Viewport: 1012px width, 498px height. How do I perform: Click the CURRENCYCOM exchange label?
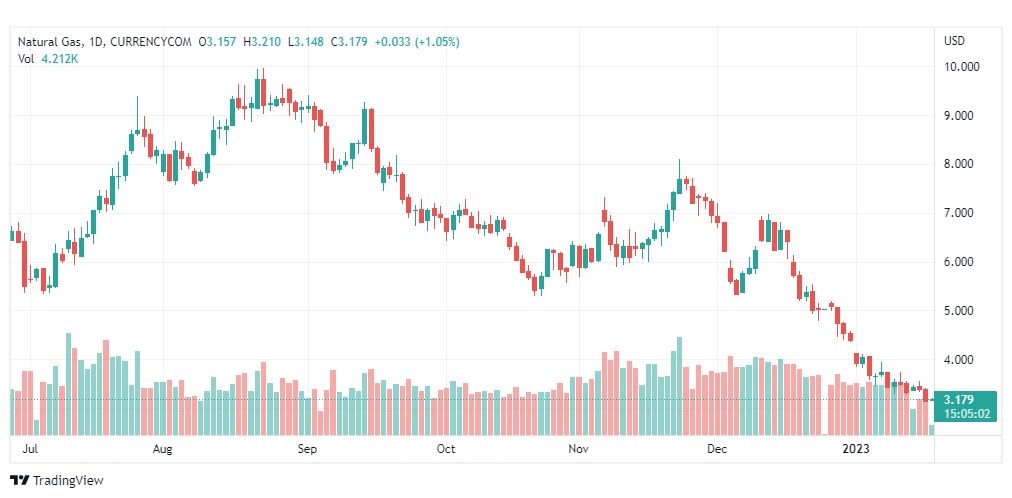pos(152,42)
